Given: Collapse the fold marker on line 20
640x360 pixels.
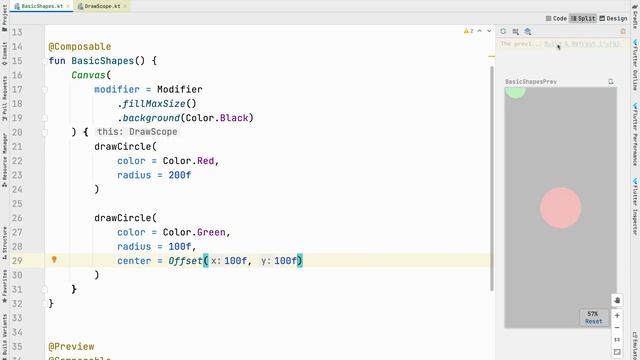Looking at the screenshot, I should point(44,132).
